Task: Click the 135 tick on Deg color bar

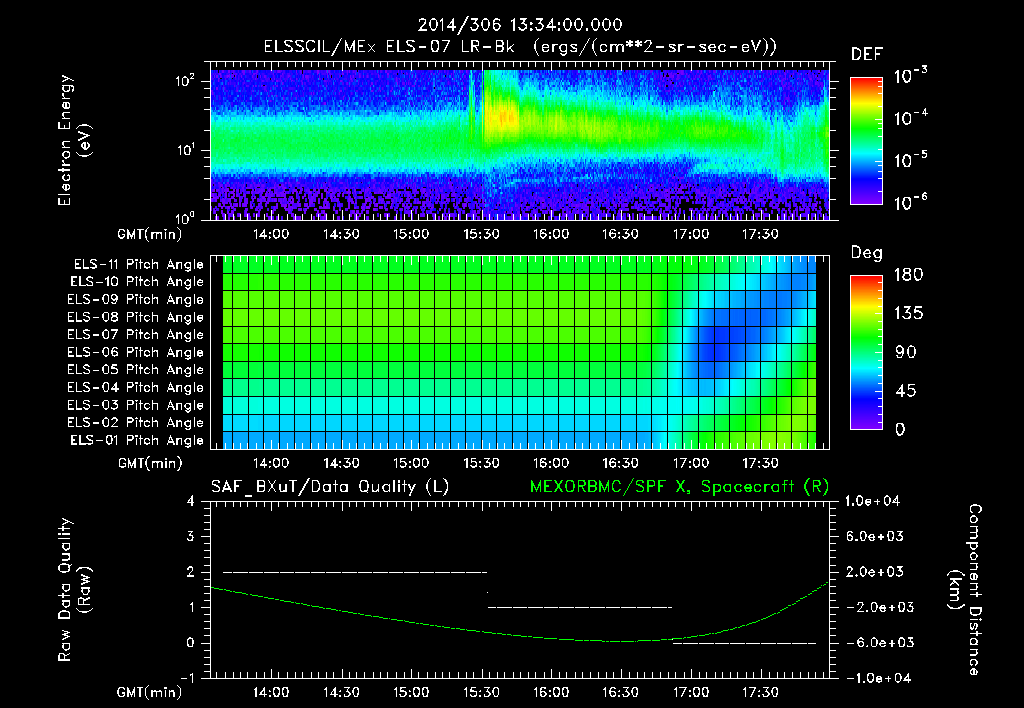Action: [x=908, y=313]
